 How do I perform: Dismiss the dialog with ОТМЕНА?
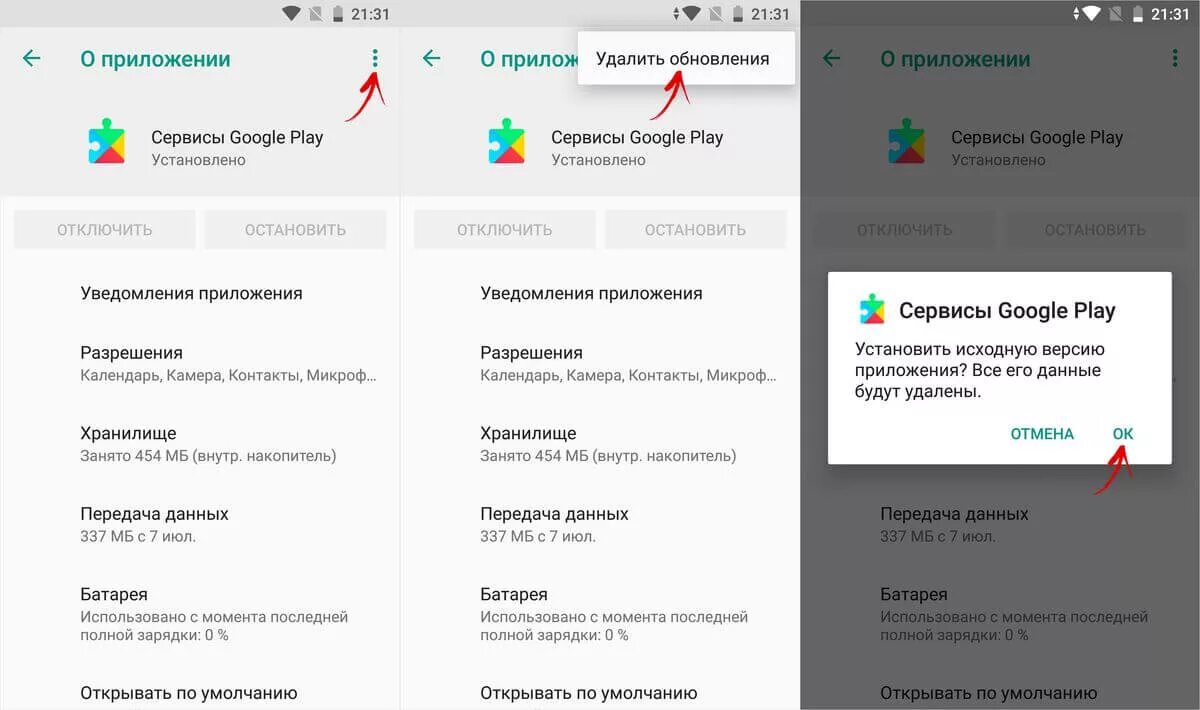pyautogui.click(x=1042, y=434)
